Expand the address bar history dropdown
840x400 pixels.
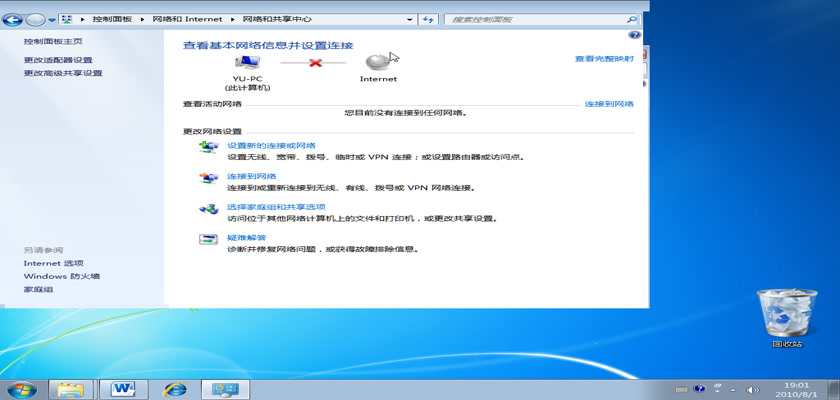pyautogui.click(x=409, y=19)
